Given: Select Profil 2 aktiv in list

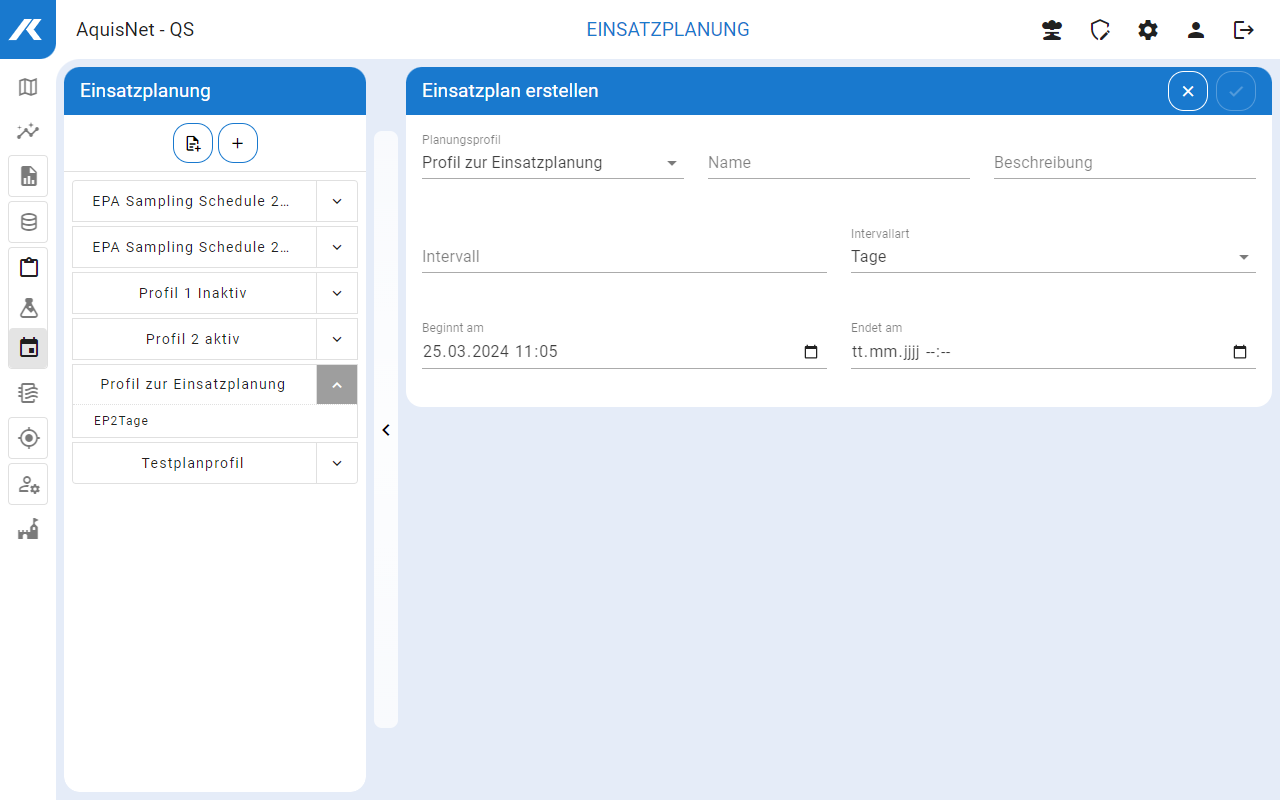Looking at the screenshot, I should coord(193,339).
